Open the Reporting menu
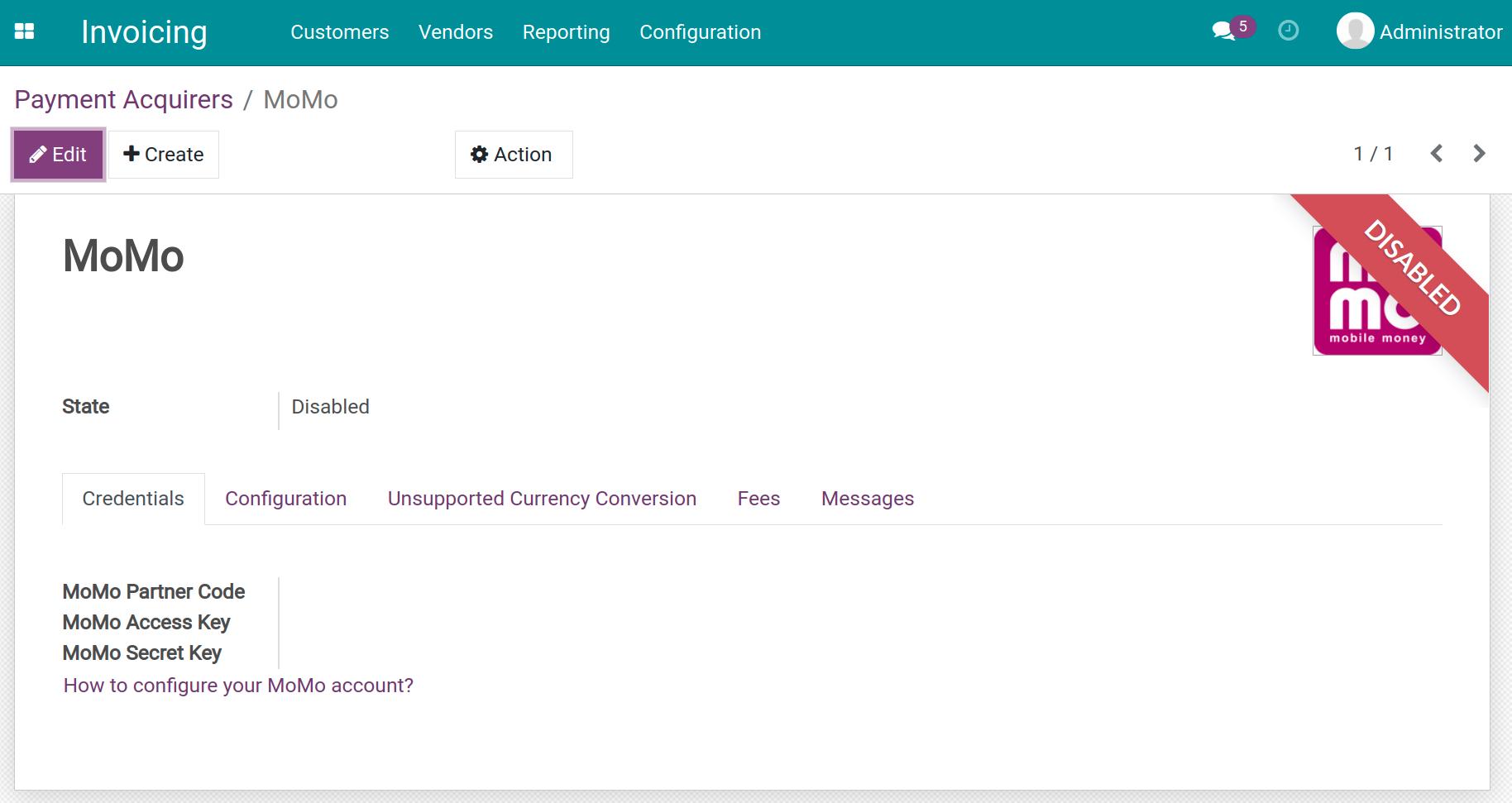The height and width of the screenshot is (803, 1512). 566,32
